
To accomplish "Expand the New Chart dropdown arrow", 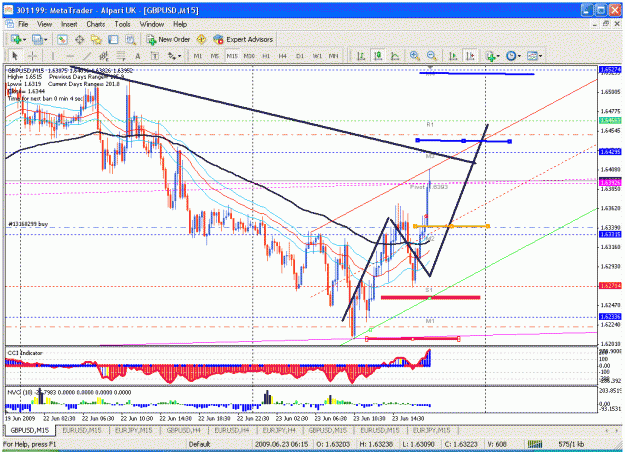I will click(24, 40).
